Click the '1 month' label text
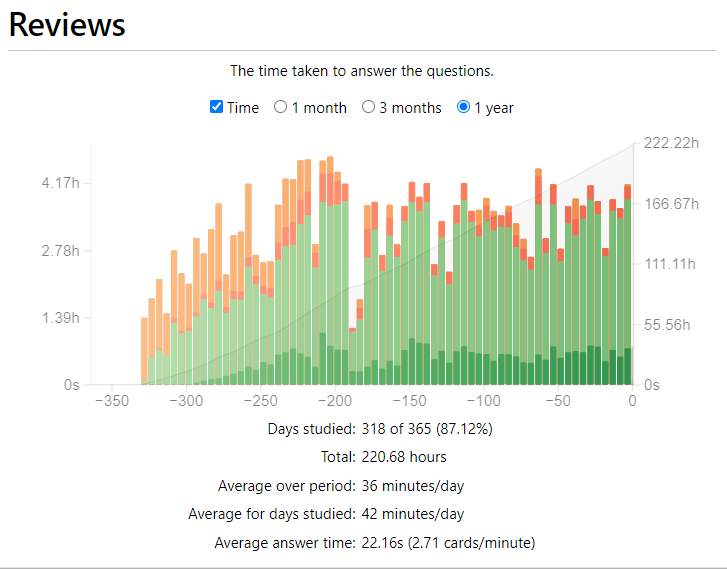 click(x=319, y=108)
